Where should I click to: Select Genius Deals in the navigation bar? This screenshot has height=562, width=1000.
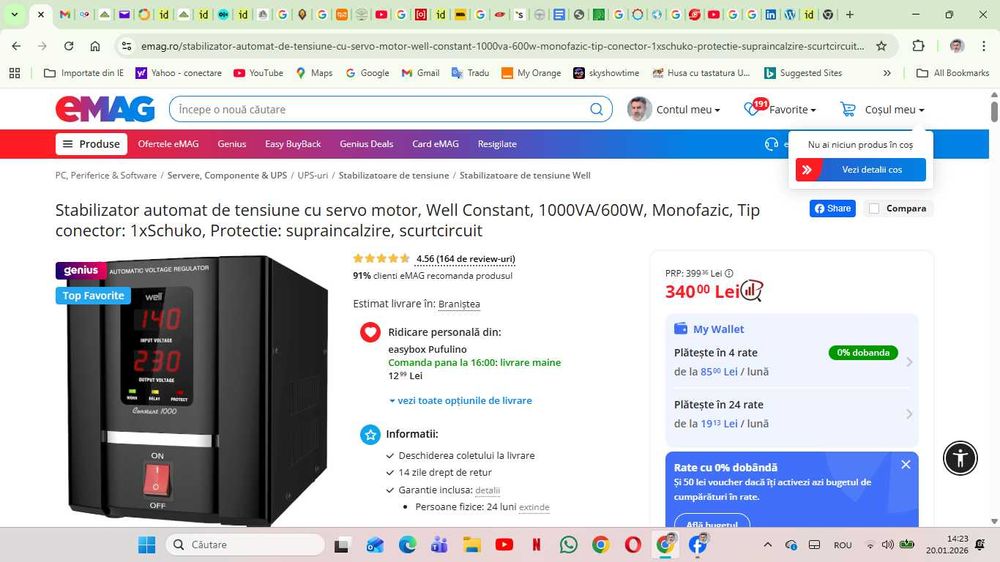coord(366,144)
